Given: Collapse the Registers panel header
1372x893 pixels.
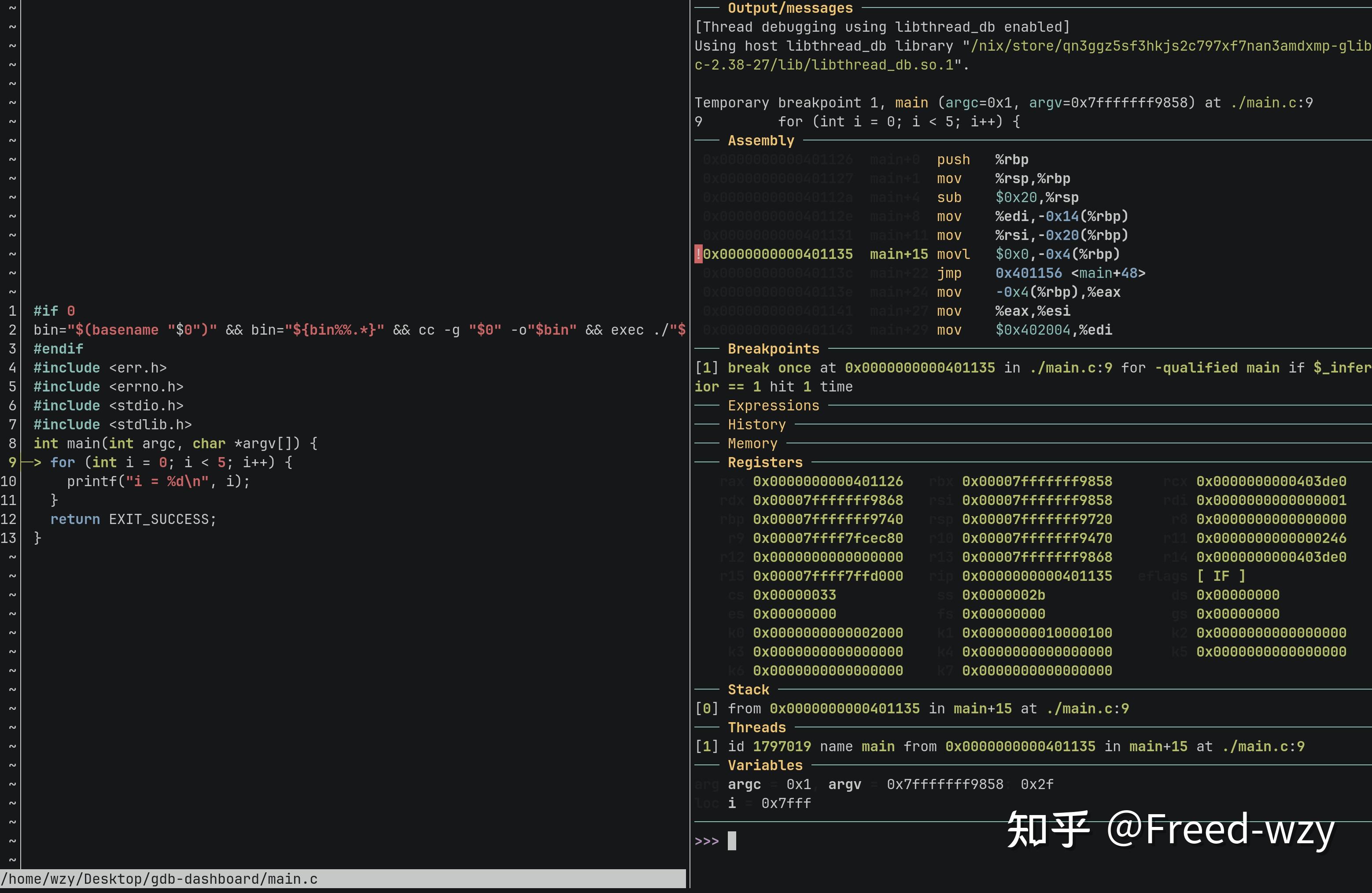Looking at the screenshot, I should (x=765, y=462).
